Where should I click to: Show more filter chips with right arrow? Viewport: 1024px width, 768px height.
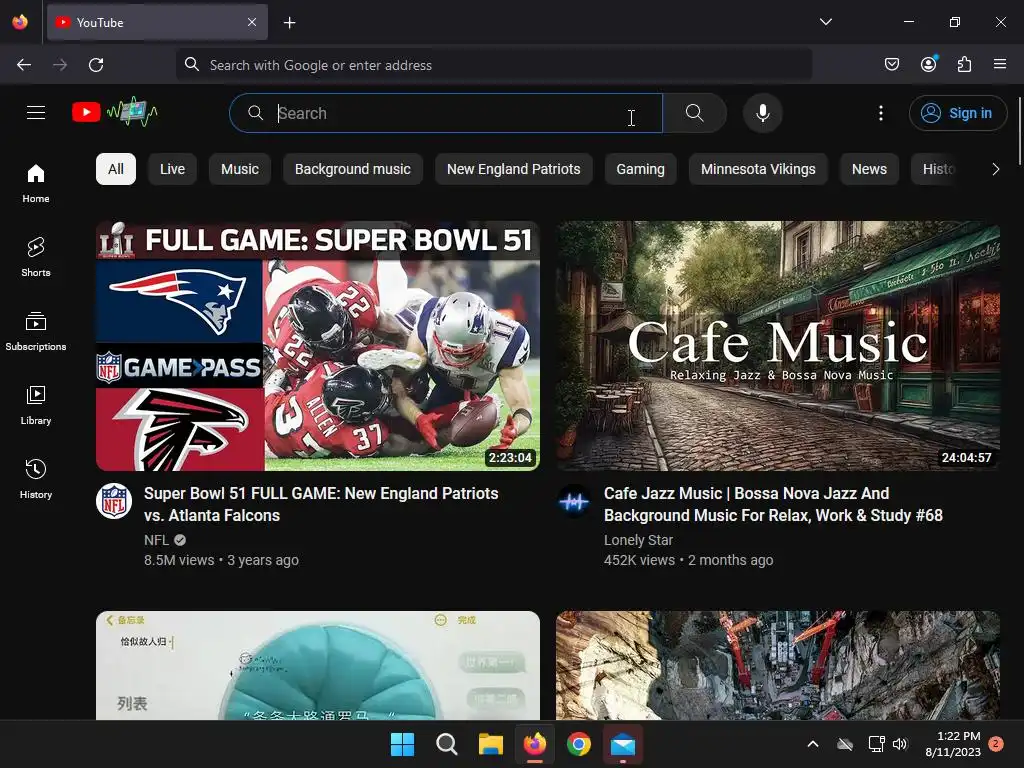pyautogui.click(x=995, y=169)
